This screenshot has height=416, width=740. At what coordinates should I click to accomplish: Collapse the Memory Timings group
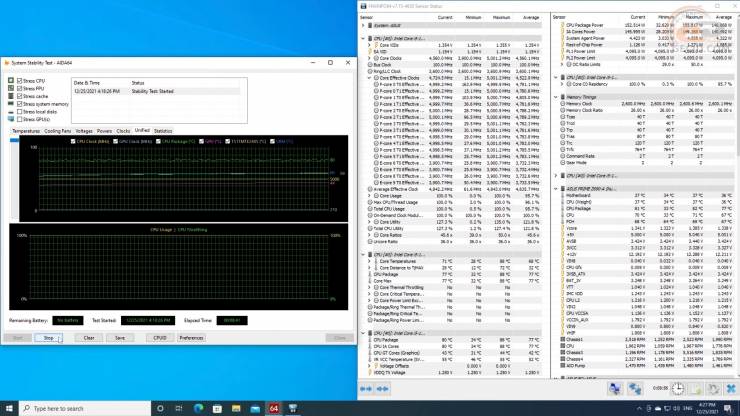click(x=556, y=97)
